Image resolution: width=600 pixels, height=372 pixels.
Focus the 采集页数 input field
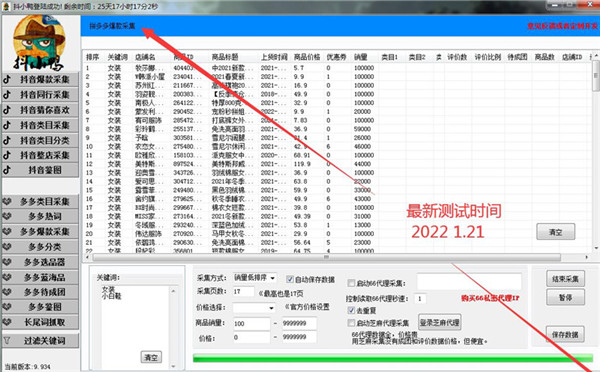[x=243, y=292]
